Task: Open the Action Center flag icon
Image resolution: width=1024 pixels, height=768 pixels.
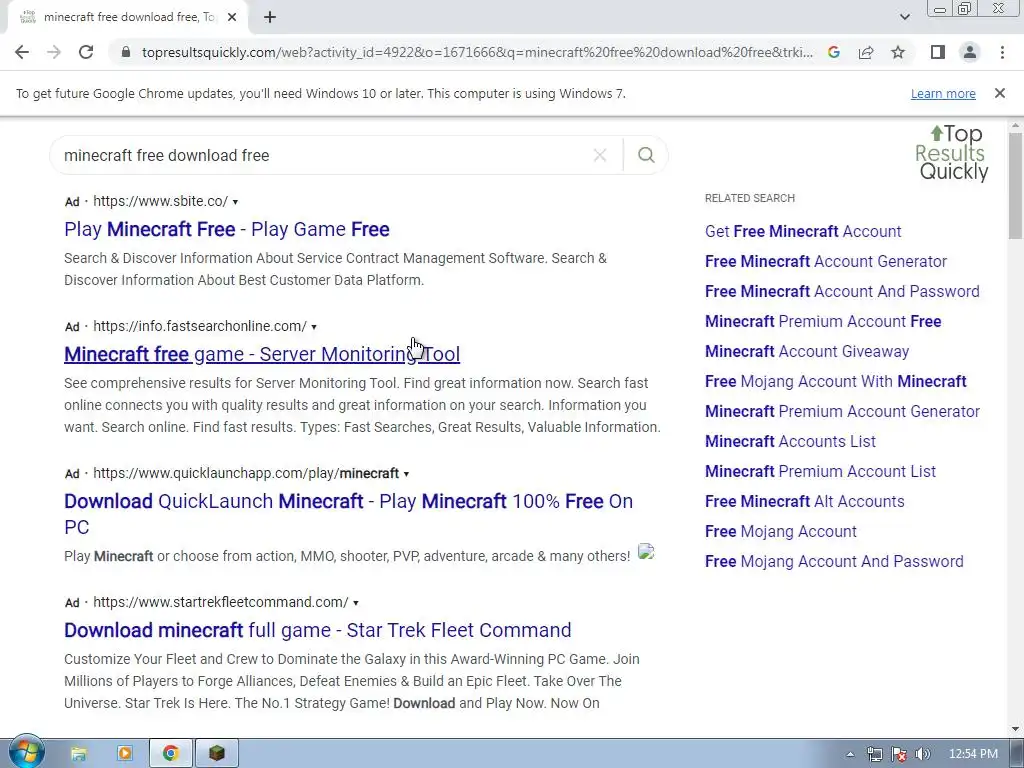Action: pos(899,754)
